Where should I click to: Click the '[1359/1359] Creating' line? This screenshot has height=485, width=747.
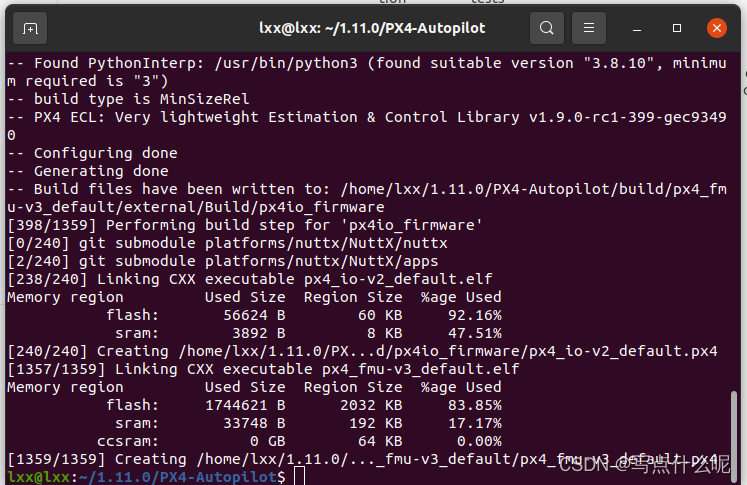(362, 459)
